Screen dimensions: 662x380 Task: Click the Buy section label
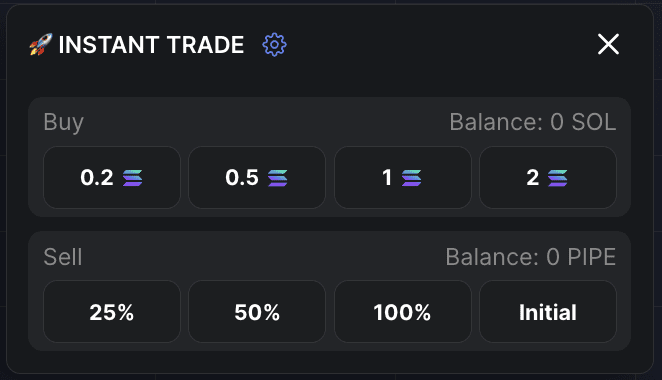click(64, 123)
